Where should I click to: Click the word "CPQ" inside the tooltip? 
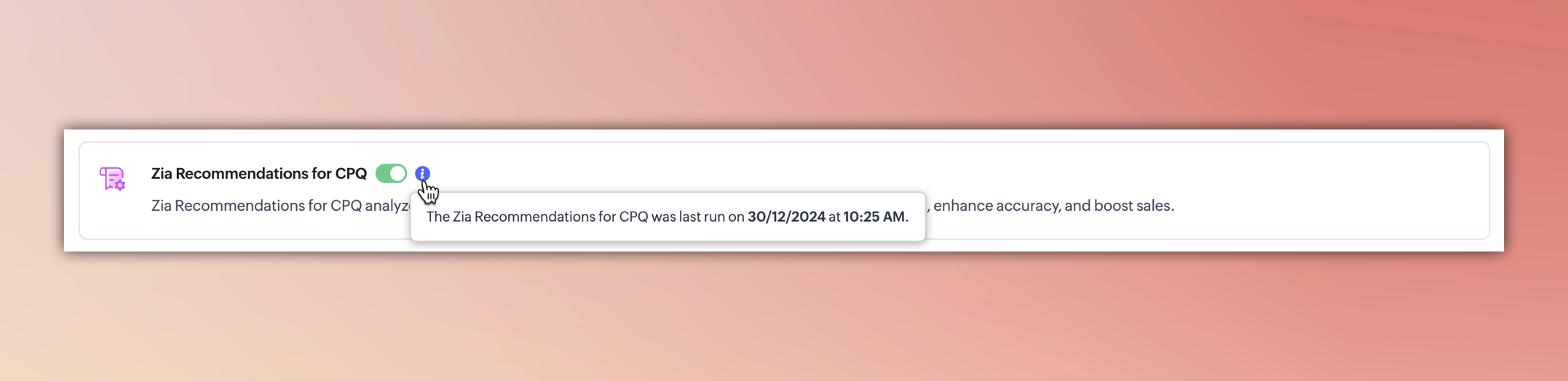coord(633,217)
